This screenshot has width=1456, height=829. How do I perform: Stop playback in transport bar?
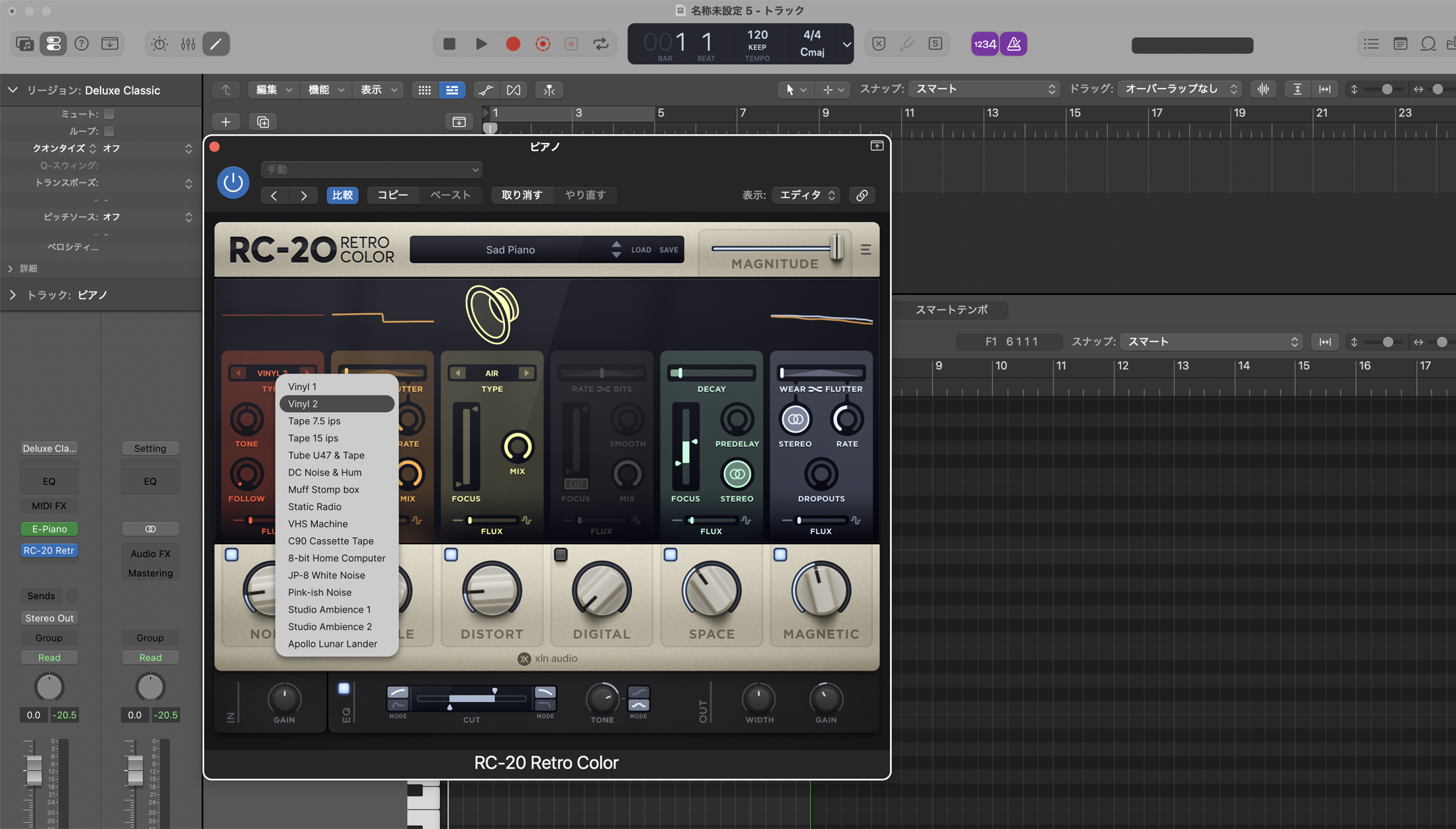pyautogui.click(x=449, y=44)
